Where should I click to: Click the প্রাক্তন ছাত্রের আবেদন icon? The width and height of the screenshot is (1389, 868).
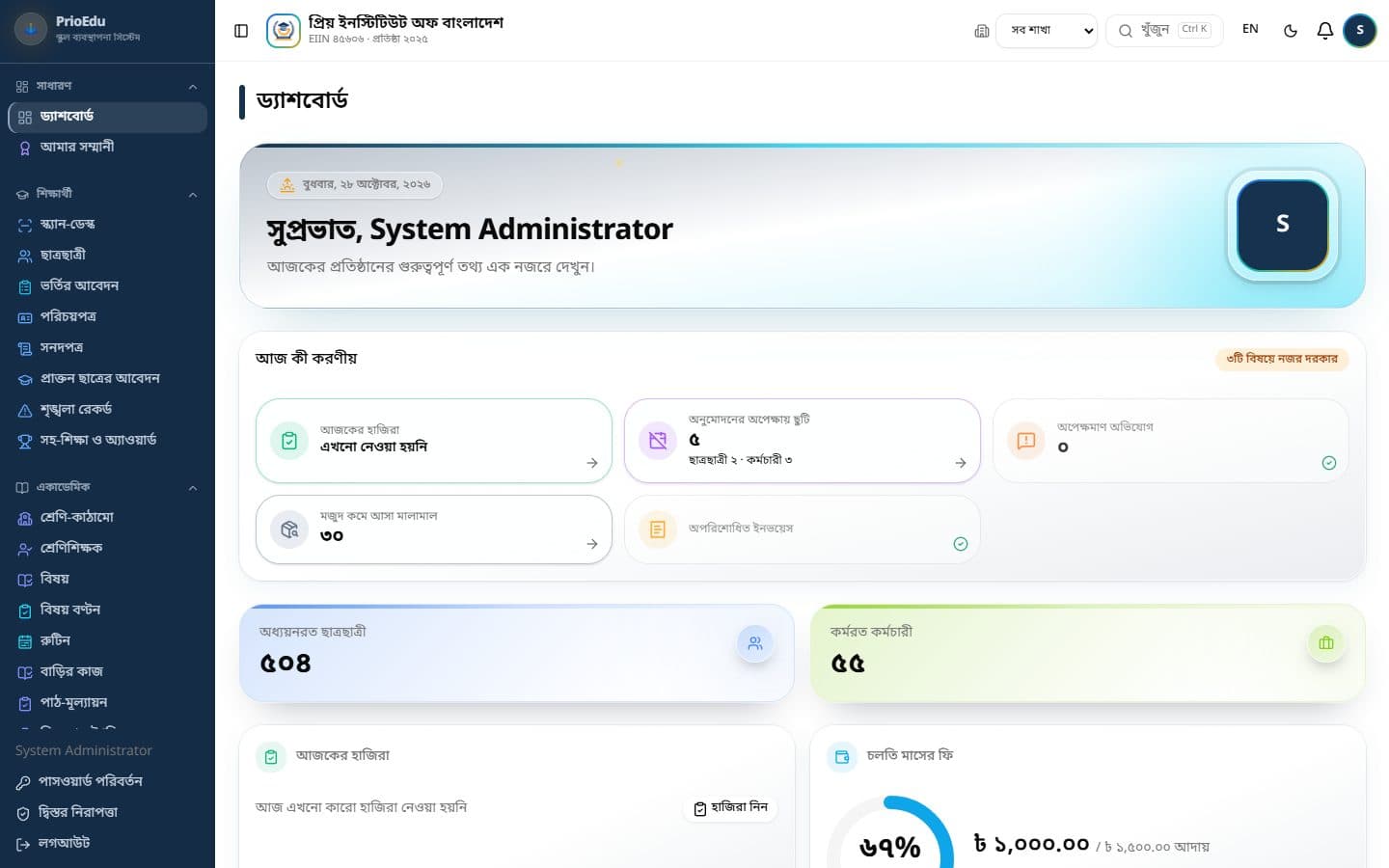click(x=25, y=379)
